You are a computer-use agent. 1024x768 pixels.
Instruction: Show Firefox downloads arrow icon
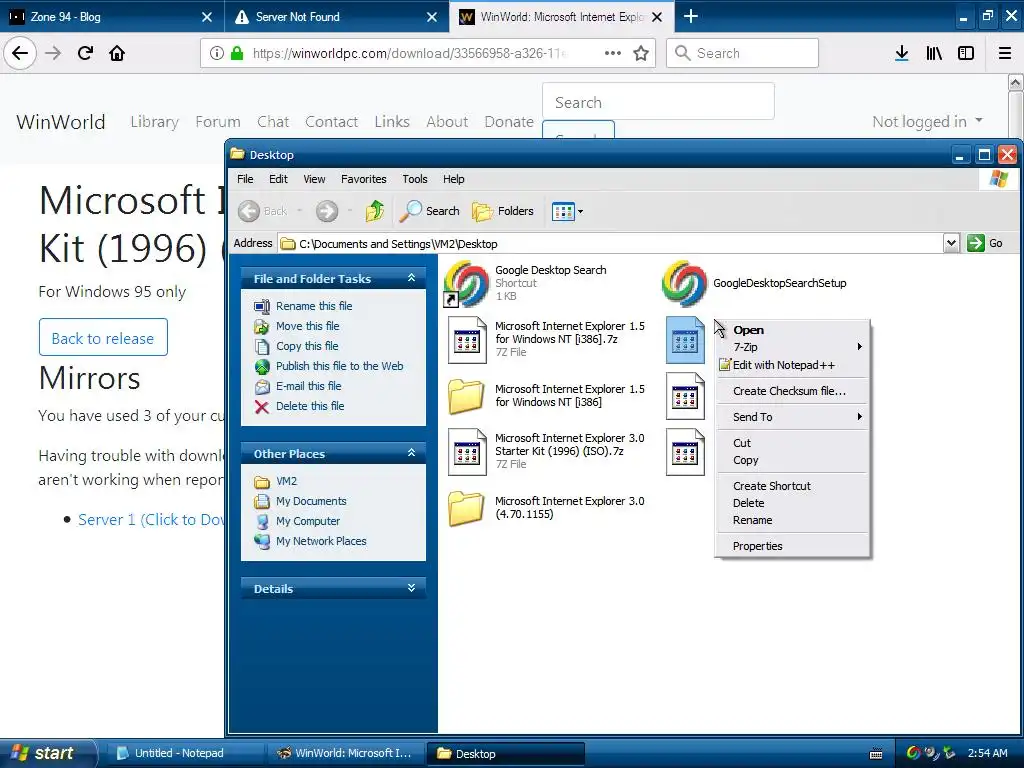click(902, 53)
